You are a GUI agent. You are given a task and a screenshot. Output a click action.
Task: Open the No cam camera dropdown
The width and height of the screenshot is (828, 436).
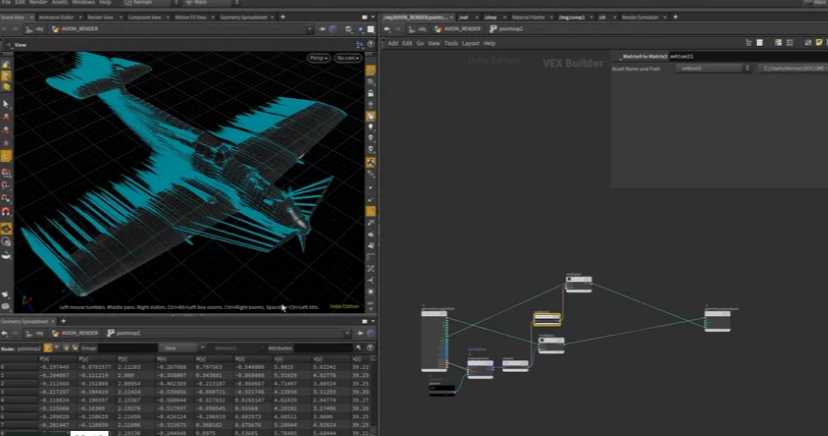click(x=347, y=59)
